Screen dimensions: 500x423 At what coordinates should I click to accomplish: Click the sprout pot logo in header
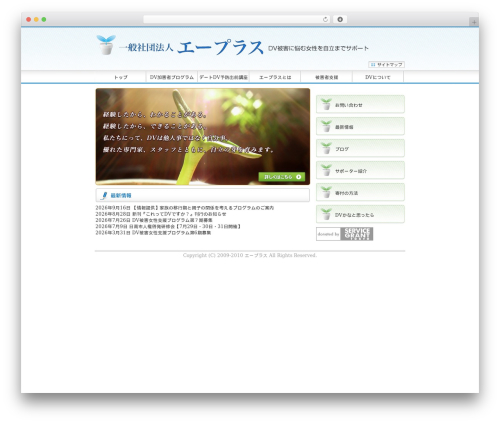(x=106, y=45)
